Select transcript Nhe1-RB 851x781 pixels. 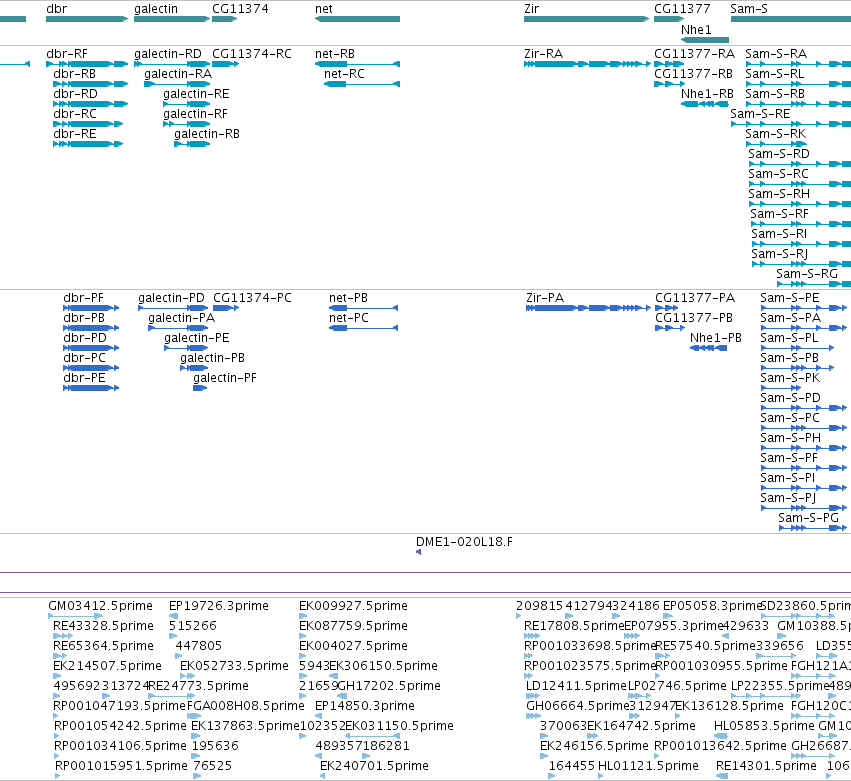(x=704, y=104)
